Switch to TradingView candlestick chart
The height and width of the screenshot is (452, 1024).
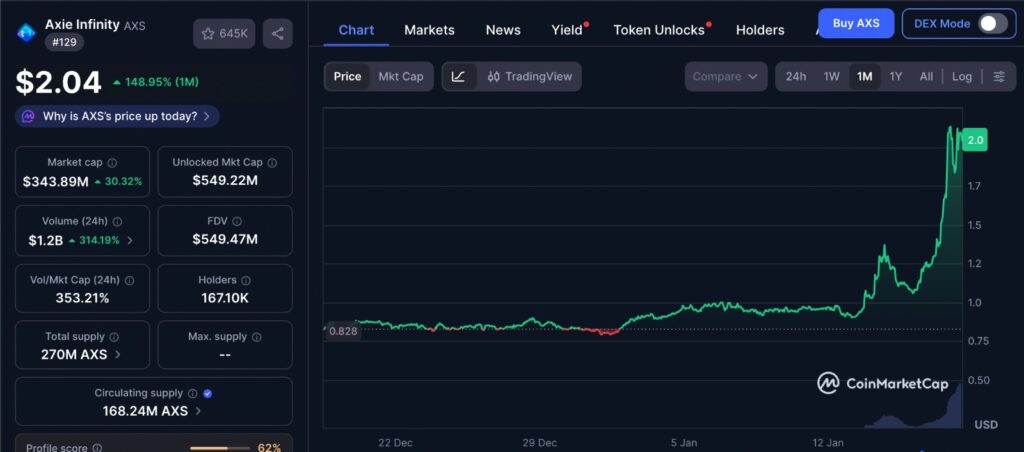tap(530, 76)
